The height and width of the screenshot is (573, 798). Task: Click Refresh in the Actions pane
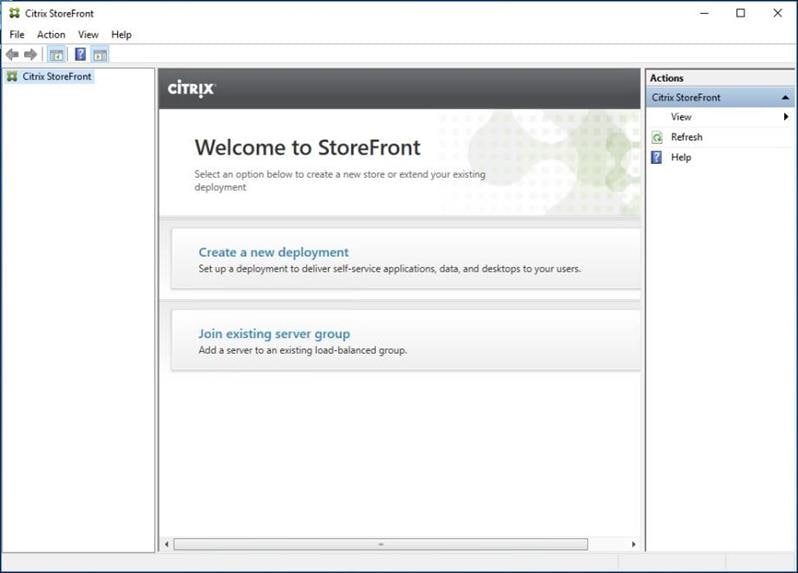[x=687, y=137]
